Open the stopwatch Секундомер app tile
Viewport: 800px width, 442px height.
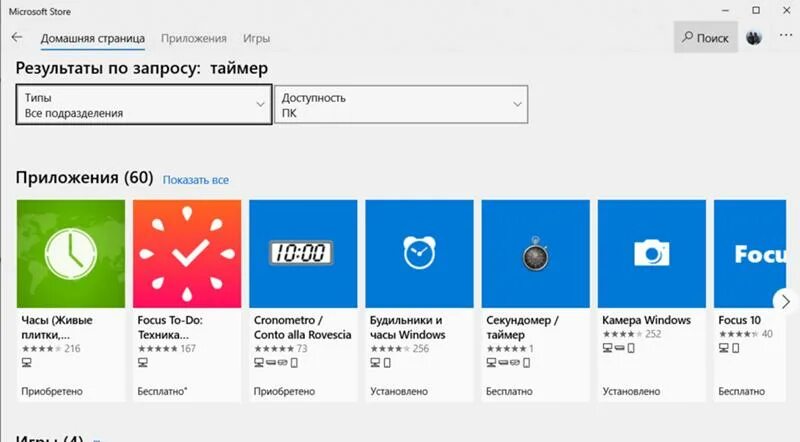point(536,254)
